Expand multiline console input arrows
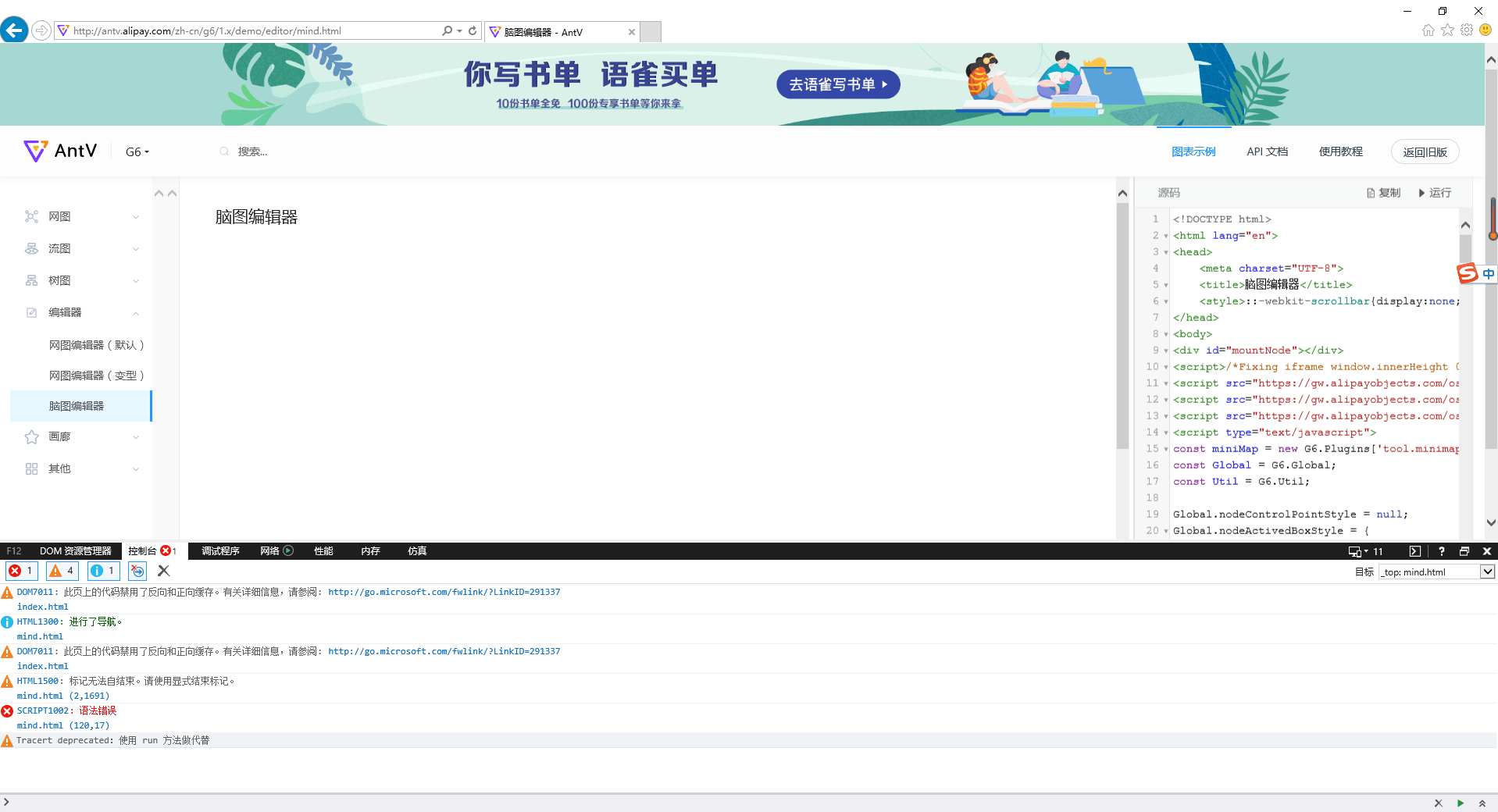Image resolution: width=1498 pixels, height=812 pixels. tap(1482, 803)
